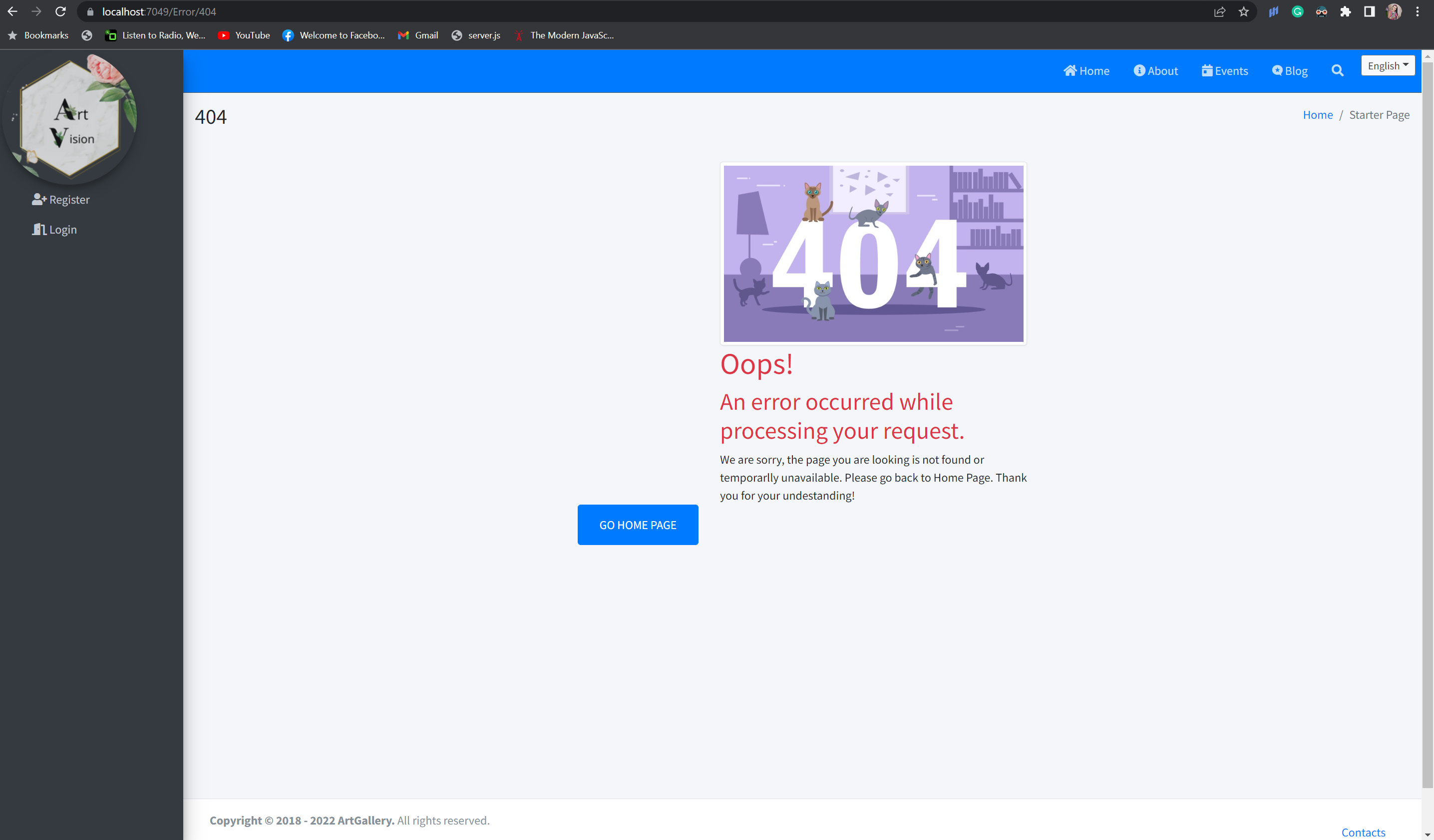The width and height of the screenshot is (1434, 840).
Task: Expand the English language dropdown
Action: click(1388, 65)
